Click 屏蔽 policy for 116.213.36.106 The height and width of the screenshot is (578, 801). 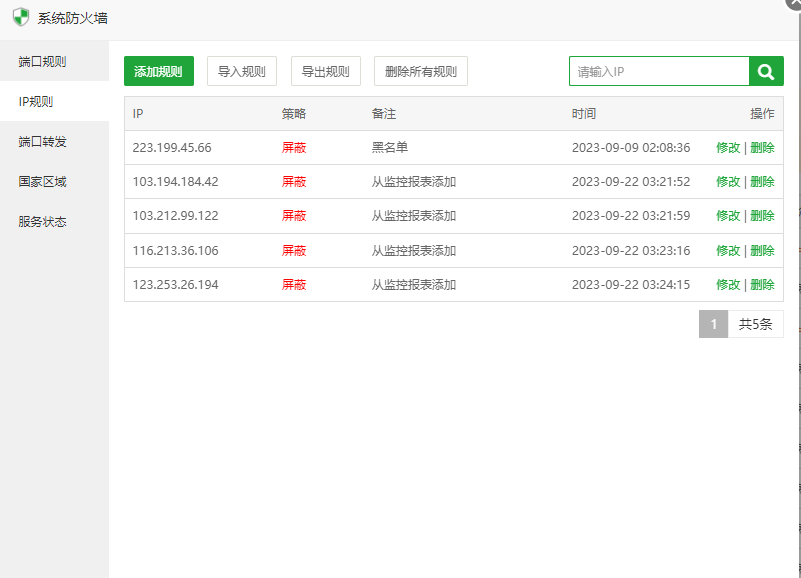pyautogui.click(x=294, y=250)
